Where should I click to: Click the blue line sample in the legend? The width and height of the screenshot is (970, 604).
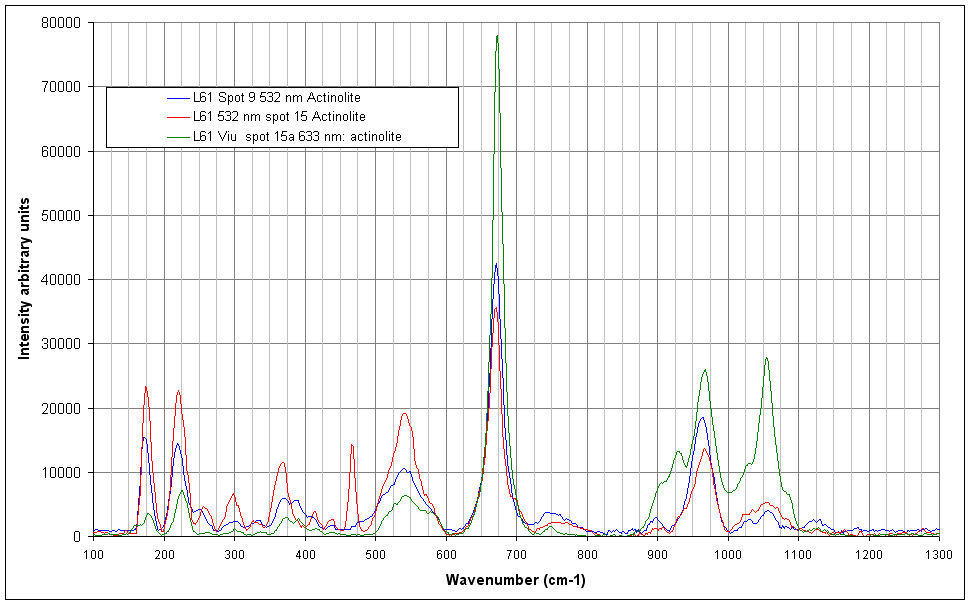click(178, 99)
